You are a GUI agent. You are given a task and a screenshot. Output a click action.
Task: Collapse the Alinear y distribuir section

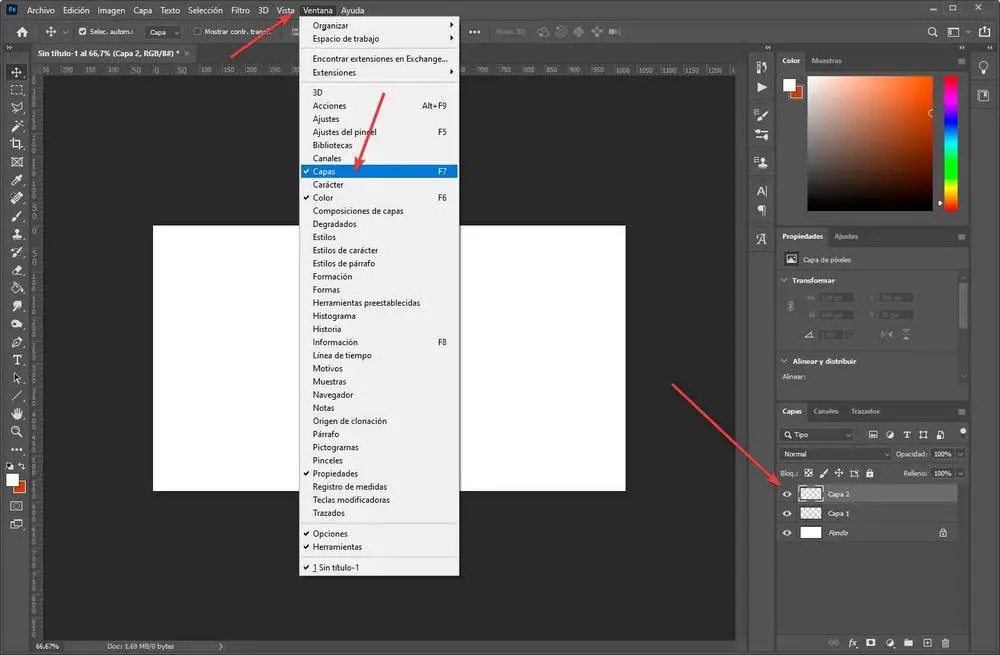coord(784,361)
